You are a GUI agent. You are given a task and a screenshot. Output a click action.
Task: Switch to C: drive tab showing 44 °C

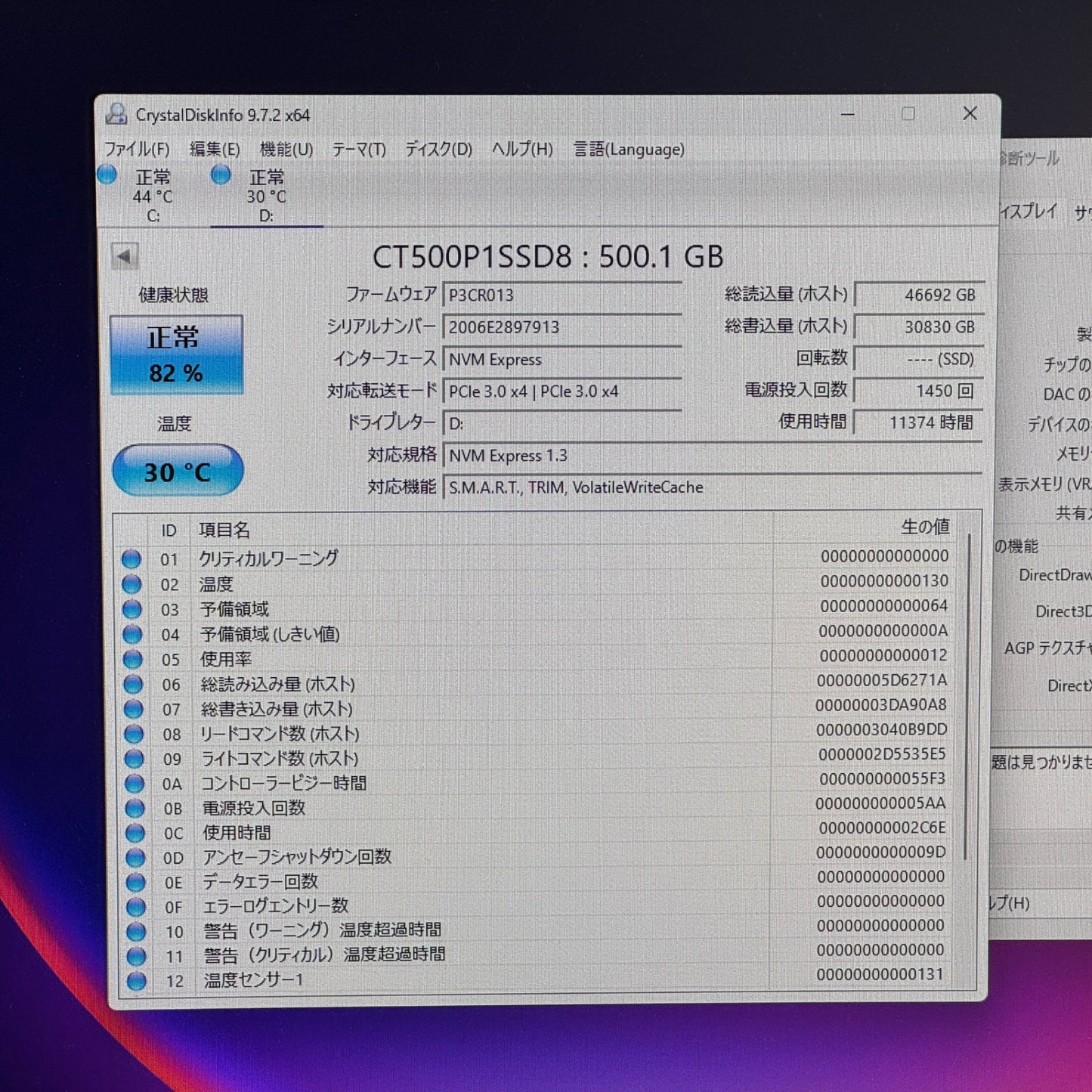(x=153, y=195)
